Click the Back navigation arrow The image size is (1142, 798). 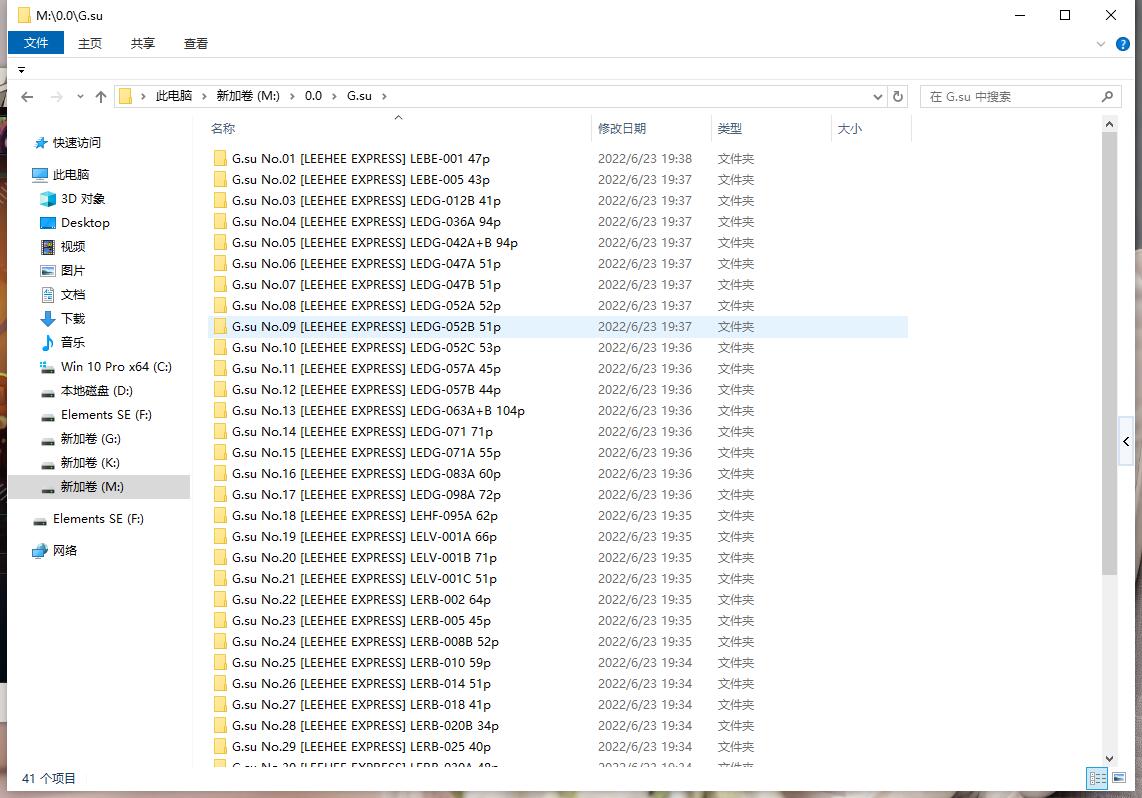coord(27,97)
